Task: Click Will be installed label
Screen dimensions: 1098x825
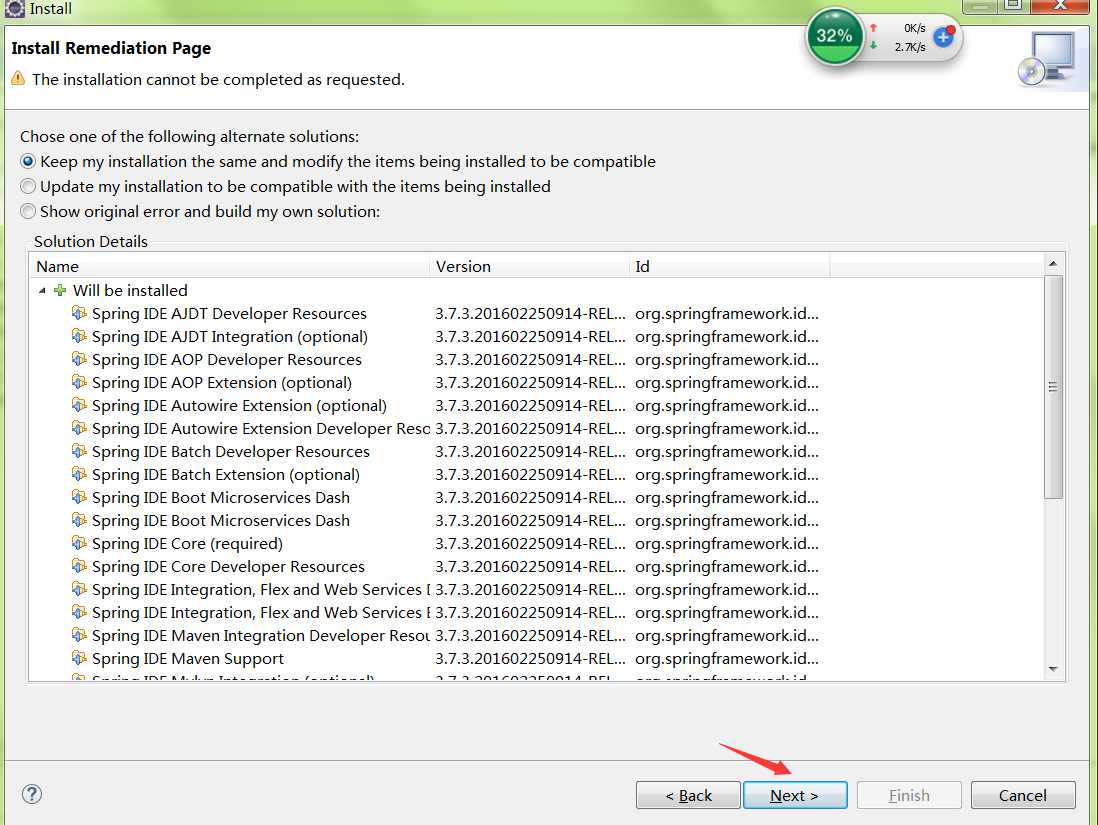Action: (x=130, y=291)
